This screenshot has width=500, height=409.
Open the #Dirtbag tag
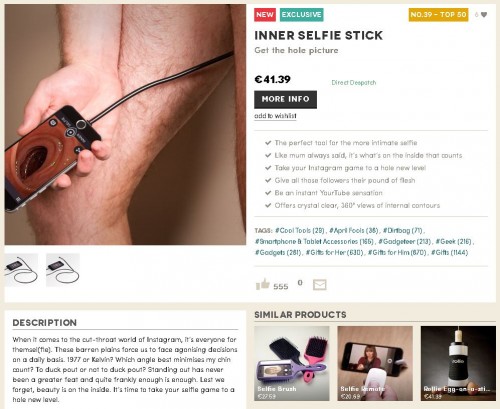tap(403, 231)
